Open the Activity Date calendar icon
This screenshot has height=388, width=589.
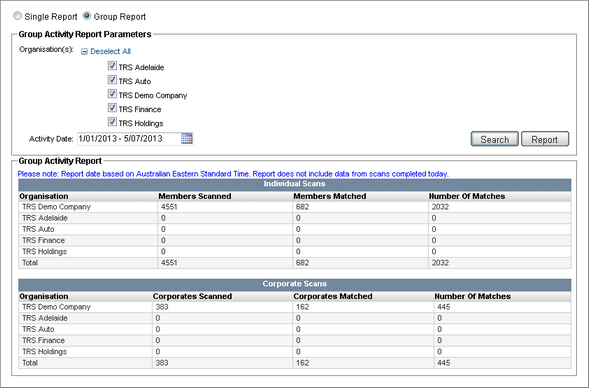tap(187, 139)
